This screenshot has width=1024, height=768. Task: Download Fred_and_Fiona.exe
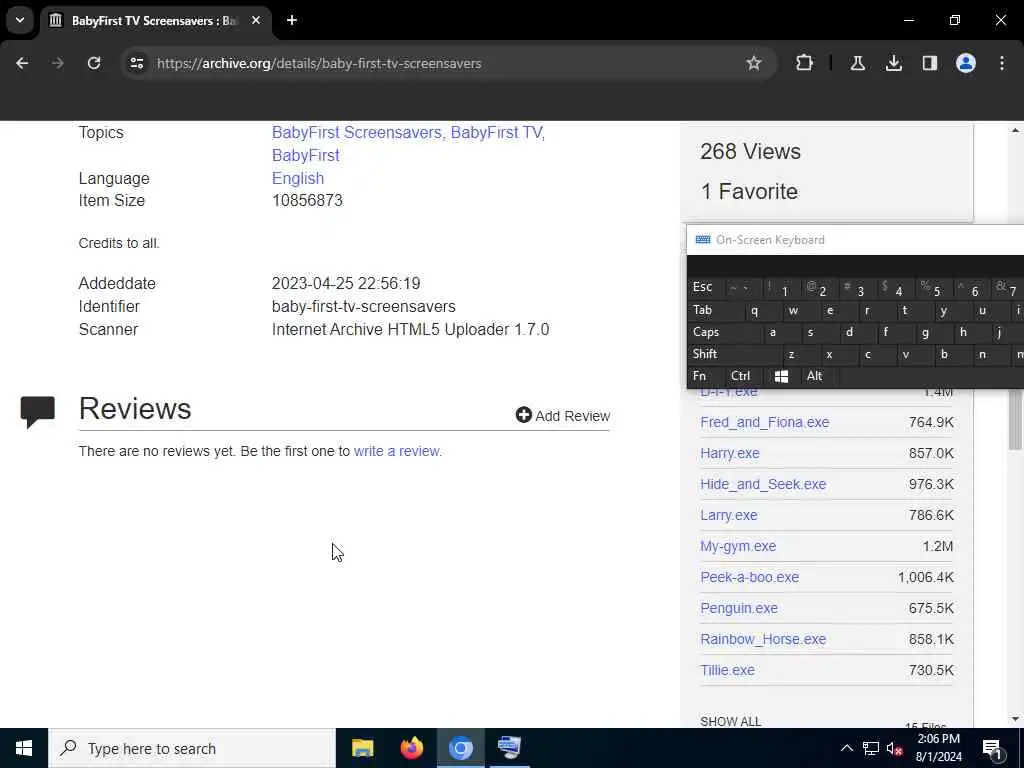(765, 422)
